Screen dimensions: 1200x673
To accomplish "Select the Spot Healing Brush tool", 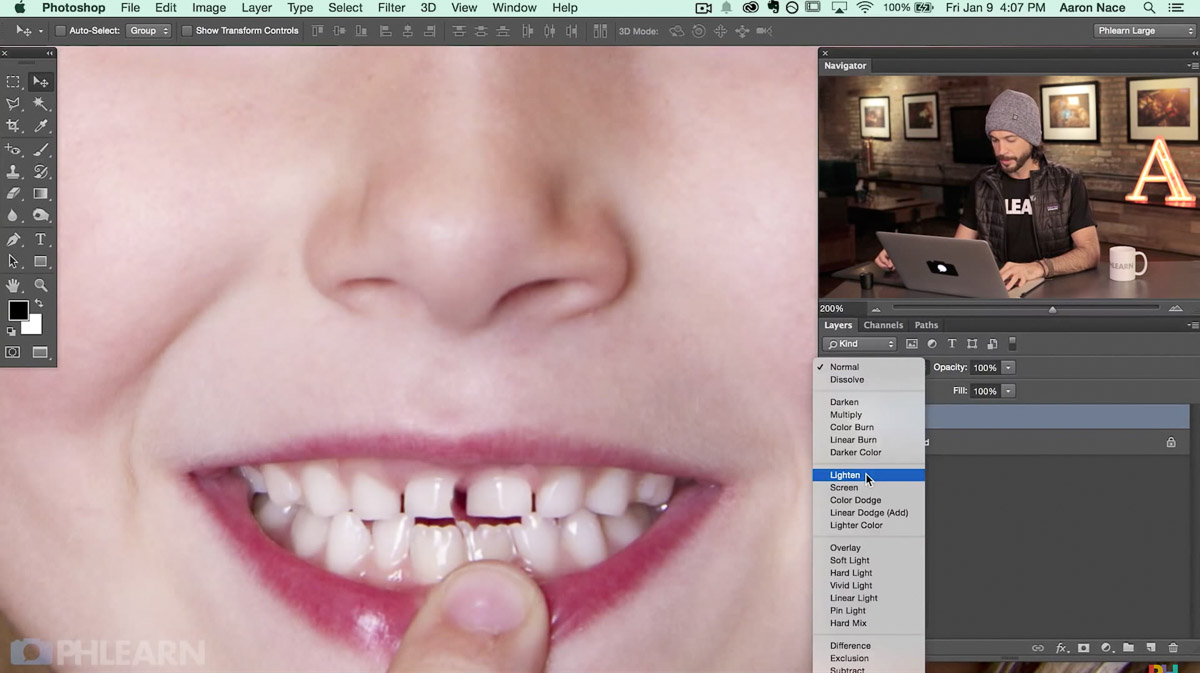I will point(15,150).
